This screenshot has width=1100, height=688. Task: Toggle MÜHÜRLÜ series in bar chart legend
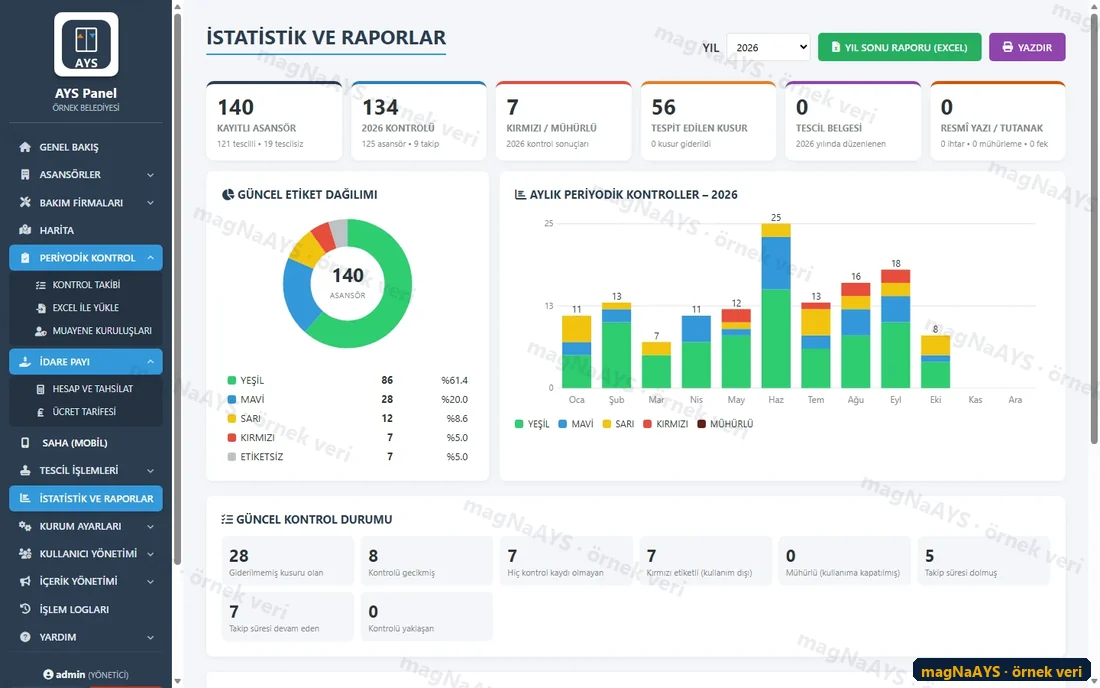pyautogui.click(x=725, y=424)
